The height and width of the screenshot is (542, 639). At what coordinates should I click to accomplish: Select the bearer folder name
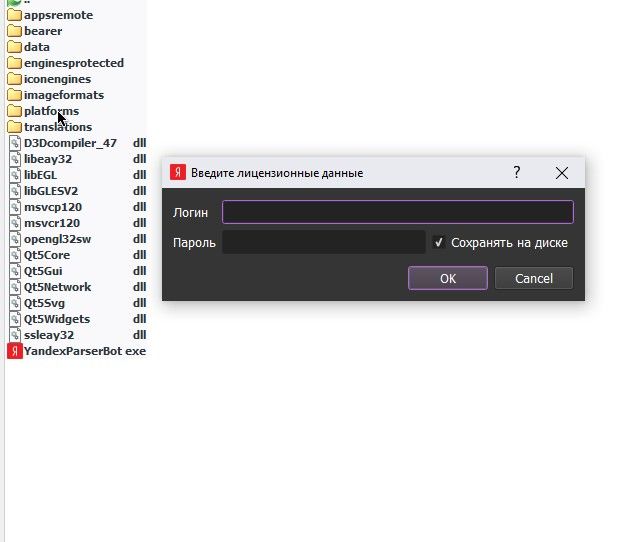coord(43,31)
